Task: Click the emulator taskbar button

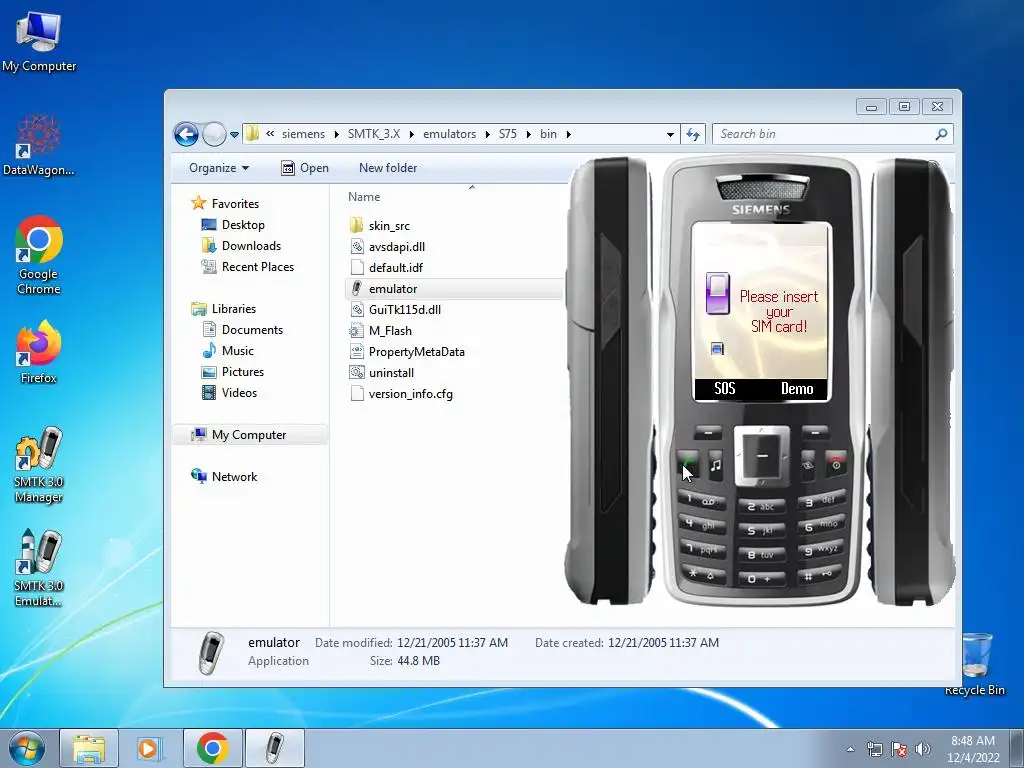Action: coord(275,748)
